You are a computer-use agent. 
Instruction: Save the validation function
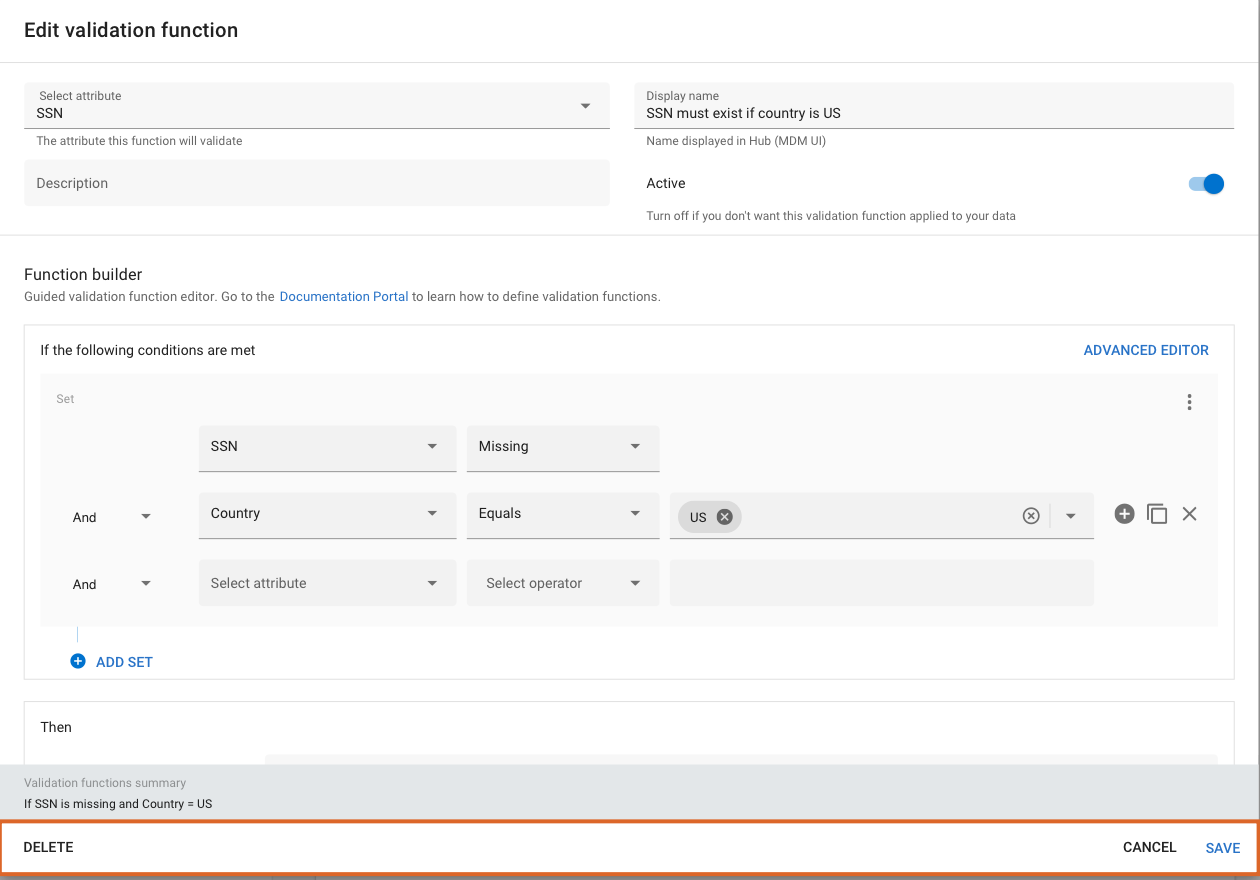1223,848
